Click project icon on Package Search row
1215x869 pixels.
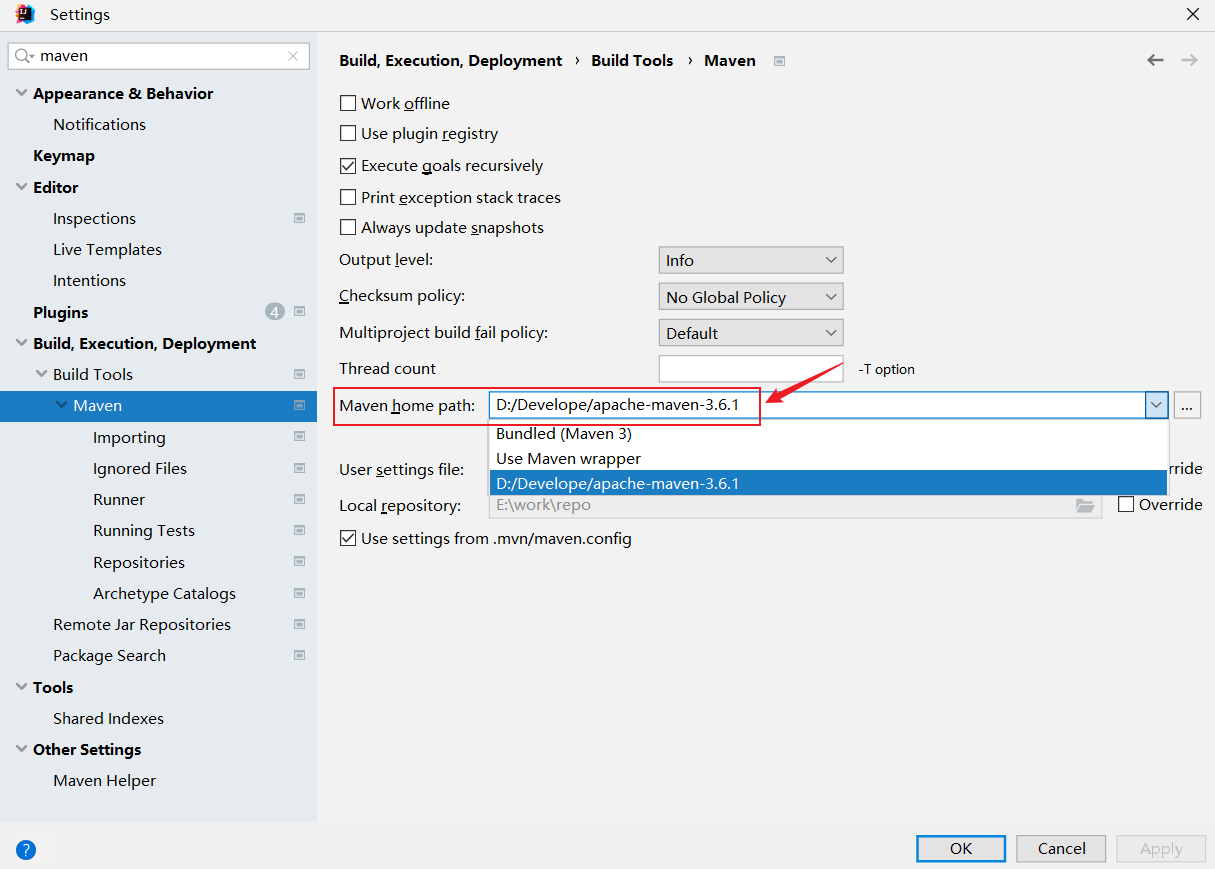299,655
